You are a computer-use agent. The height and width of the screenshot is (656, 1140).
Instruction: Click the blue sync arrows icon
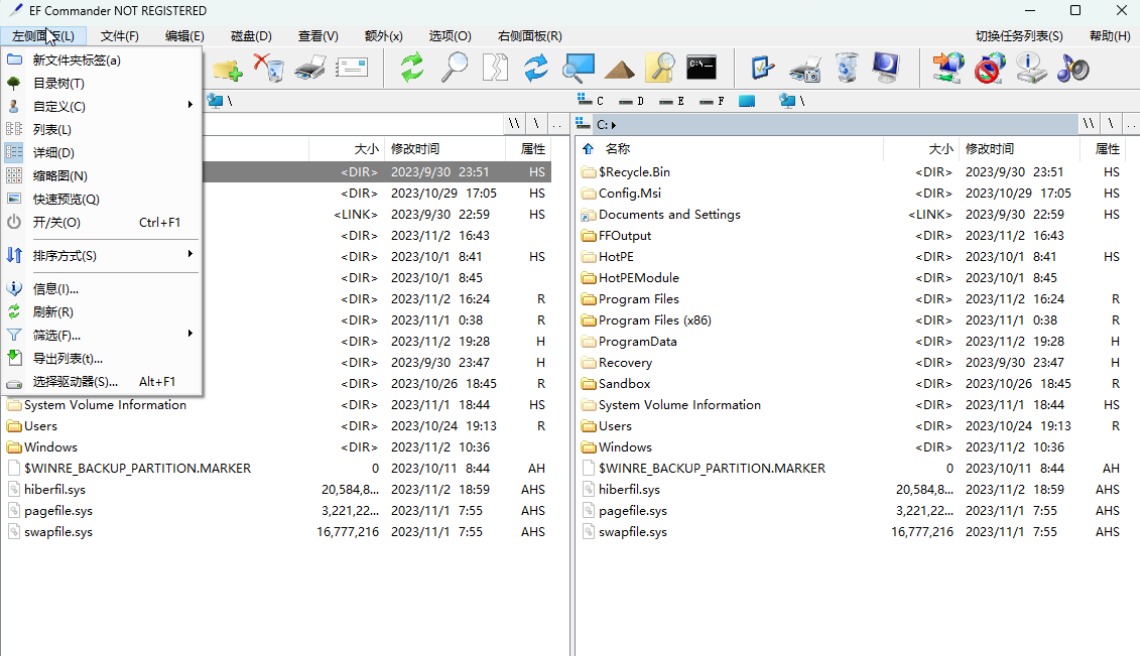click(x=537, y=68)
